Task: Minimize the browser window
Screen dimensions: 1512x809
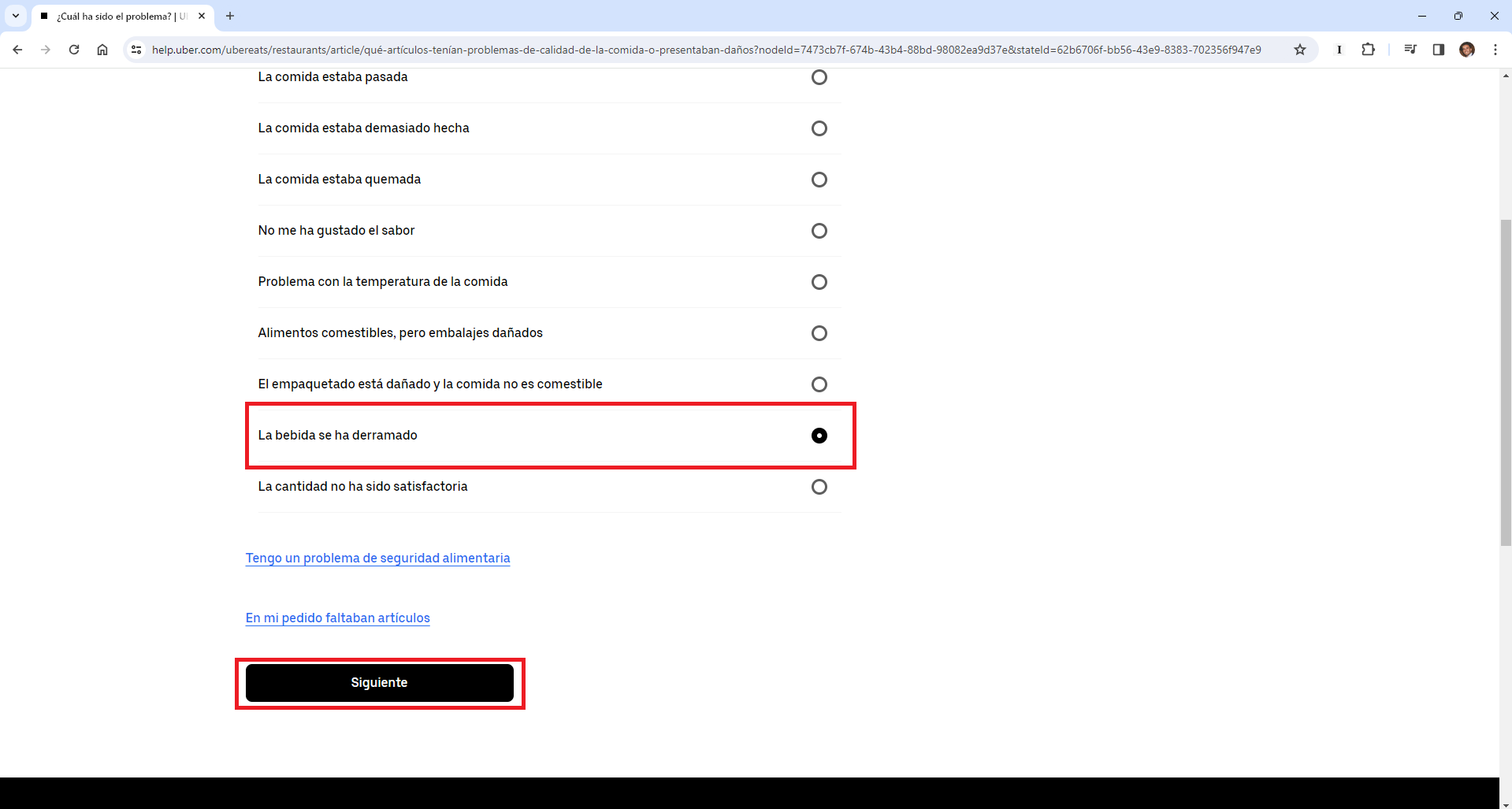Action: point(1422,16)
